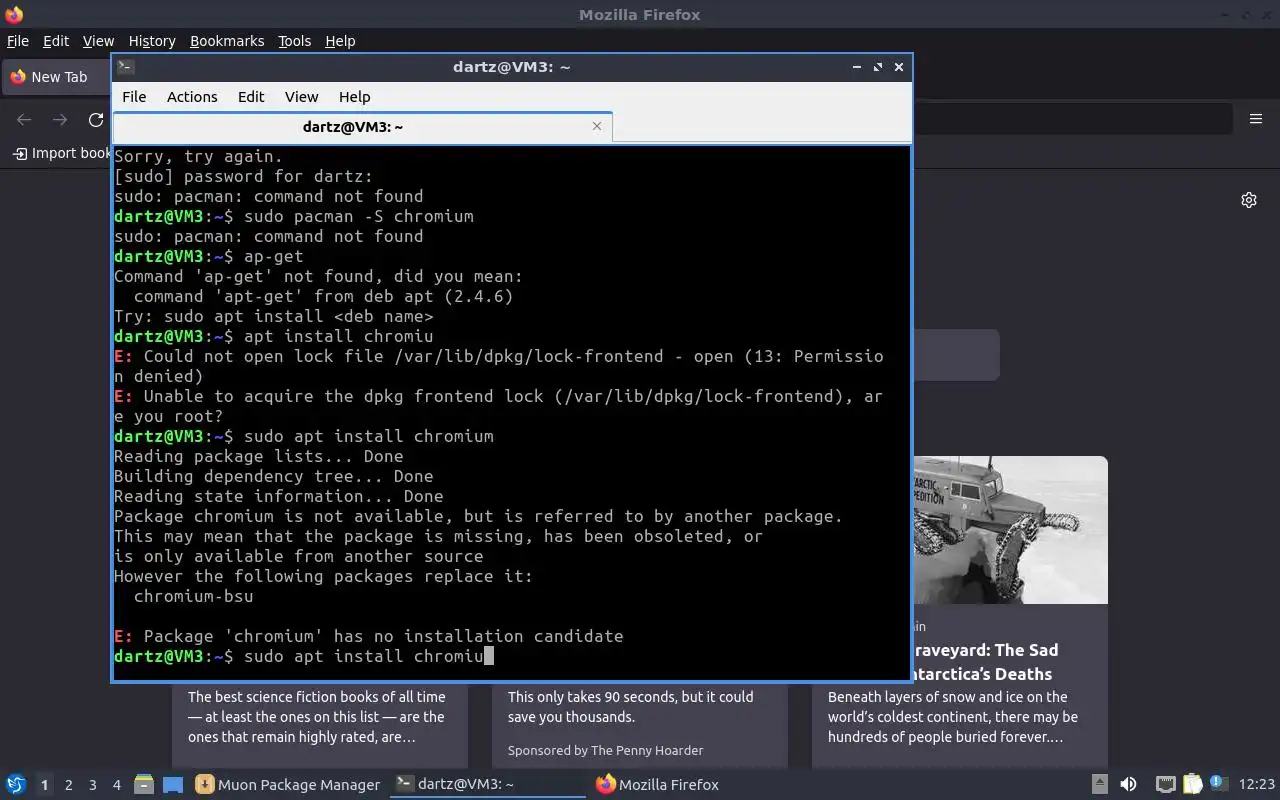1280x800 pixels.
Task: Click Import bookmarks in Firefox toolbar
Action: pyautogui.click(x=62, y=153)
